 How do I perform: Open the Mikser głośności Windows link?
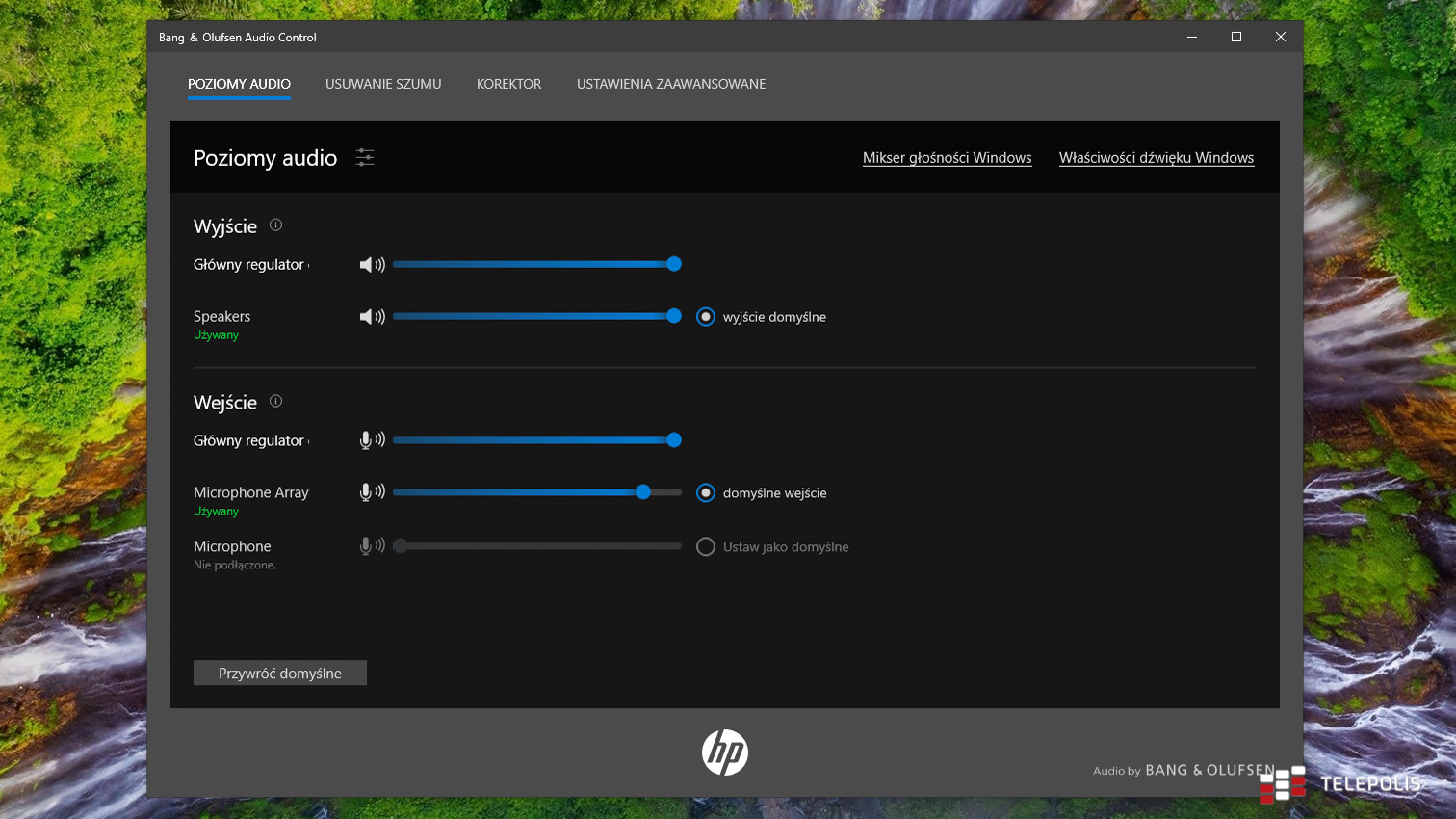(x=947, y=158)
